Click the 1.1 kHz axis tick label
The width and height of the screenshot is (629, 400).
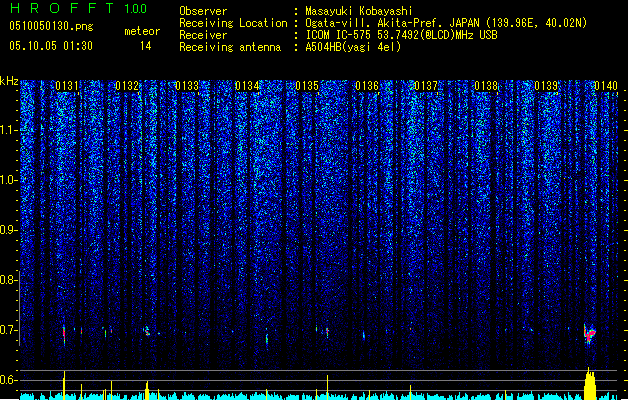pos(8,130)
